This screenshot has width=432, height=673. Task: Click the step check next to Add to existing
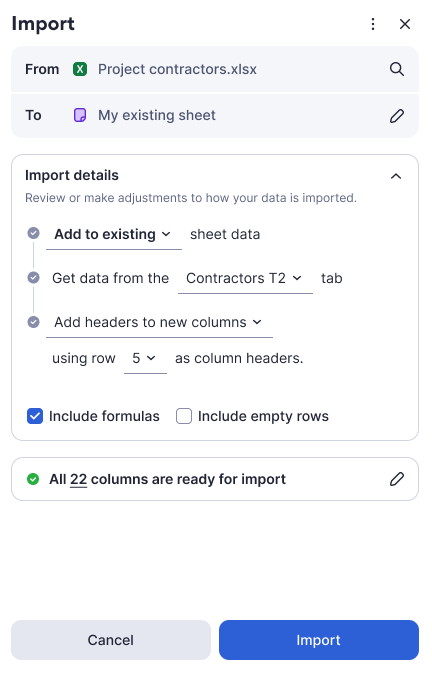33,233
